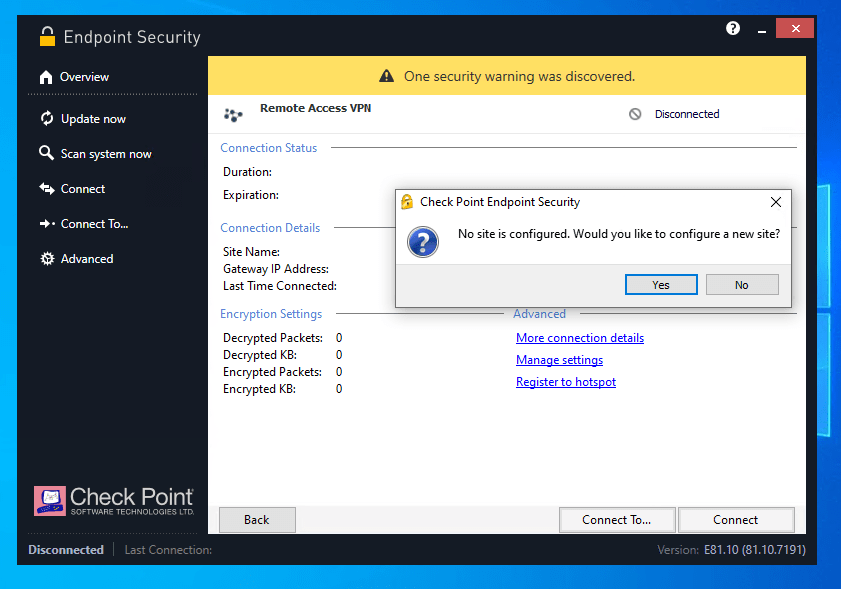Click the Remote Access VPN blade icon
The height and width of the screenshot is (589, 841).
pos(233,113)
